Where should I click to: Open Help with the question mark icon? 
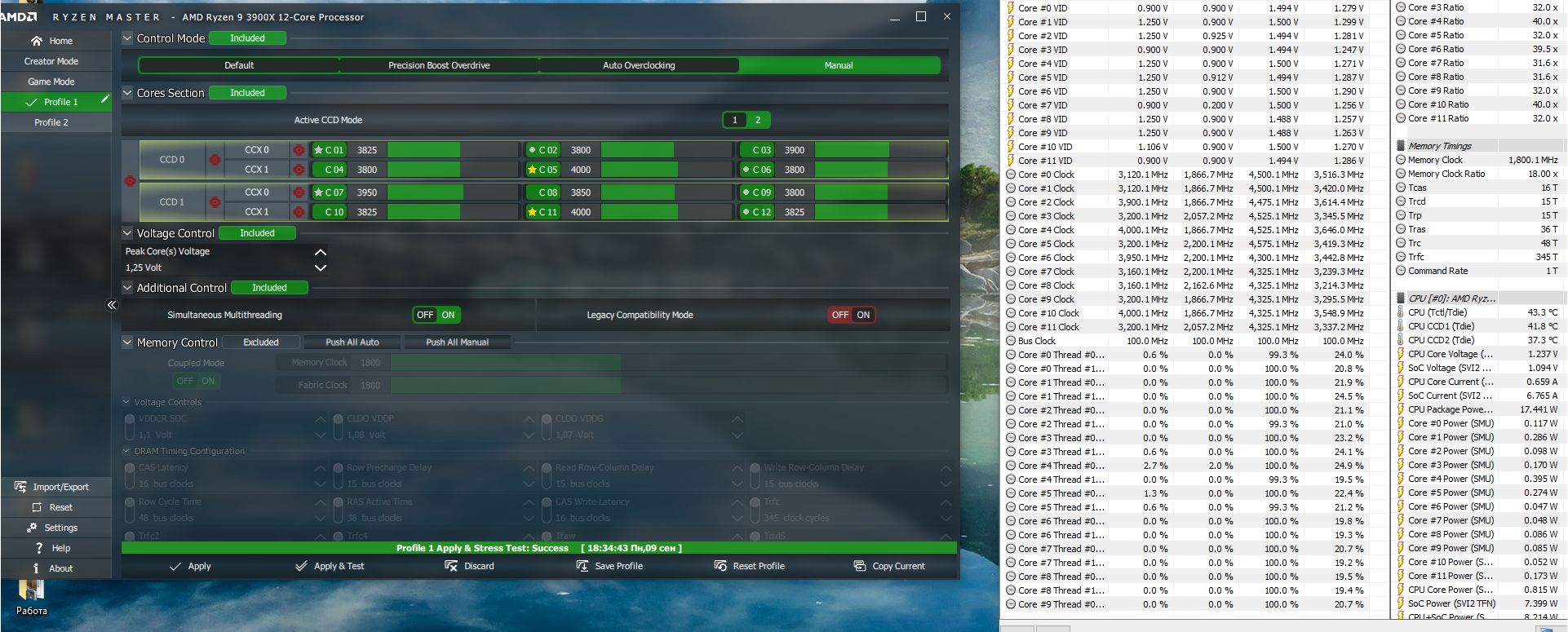pyautogui.click(x=38, y=548)
